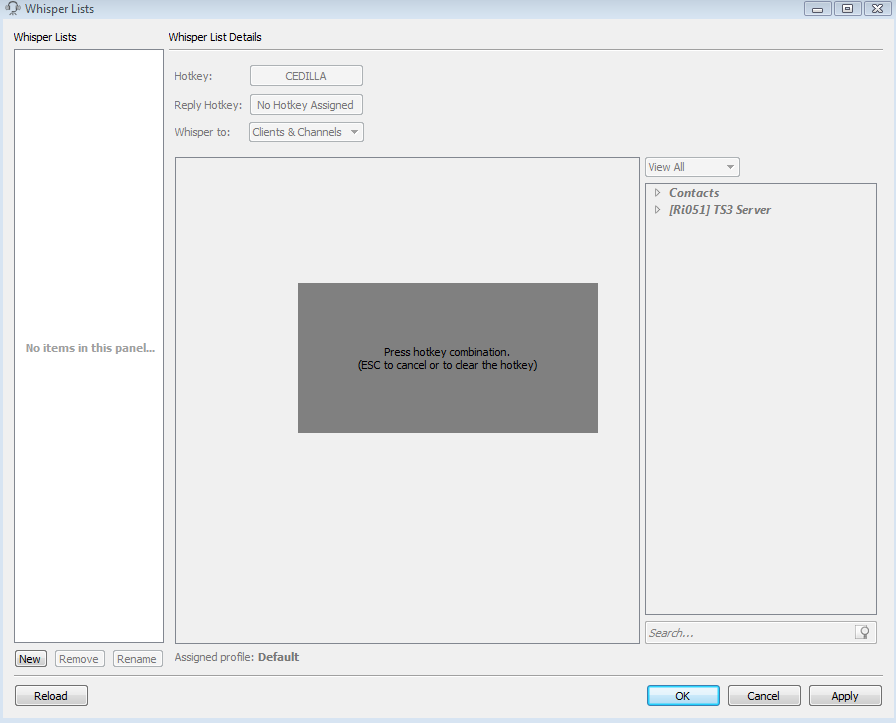896x723 pixels.
Task: Create a new whisper list with New
Action: pos(30,659)
